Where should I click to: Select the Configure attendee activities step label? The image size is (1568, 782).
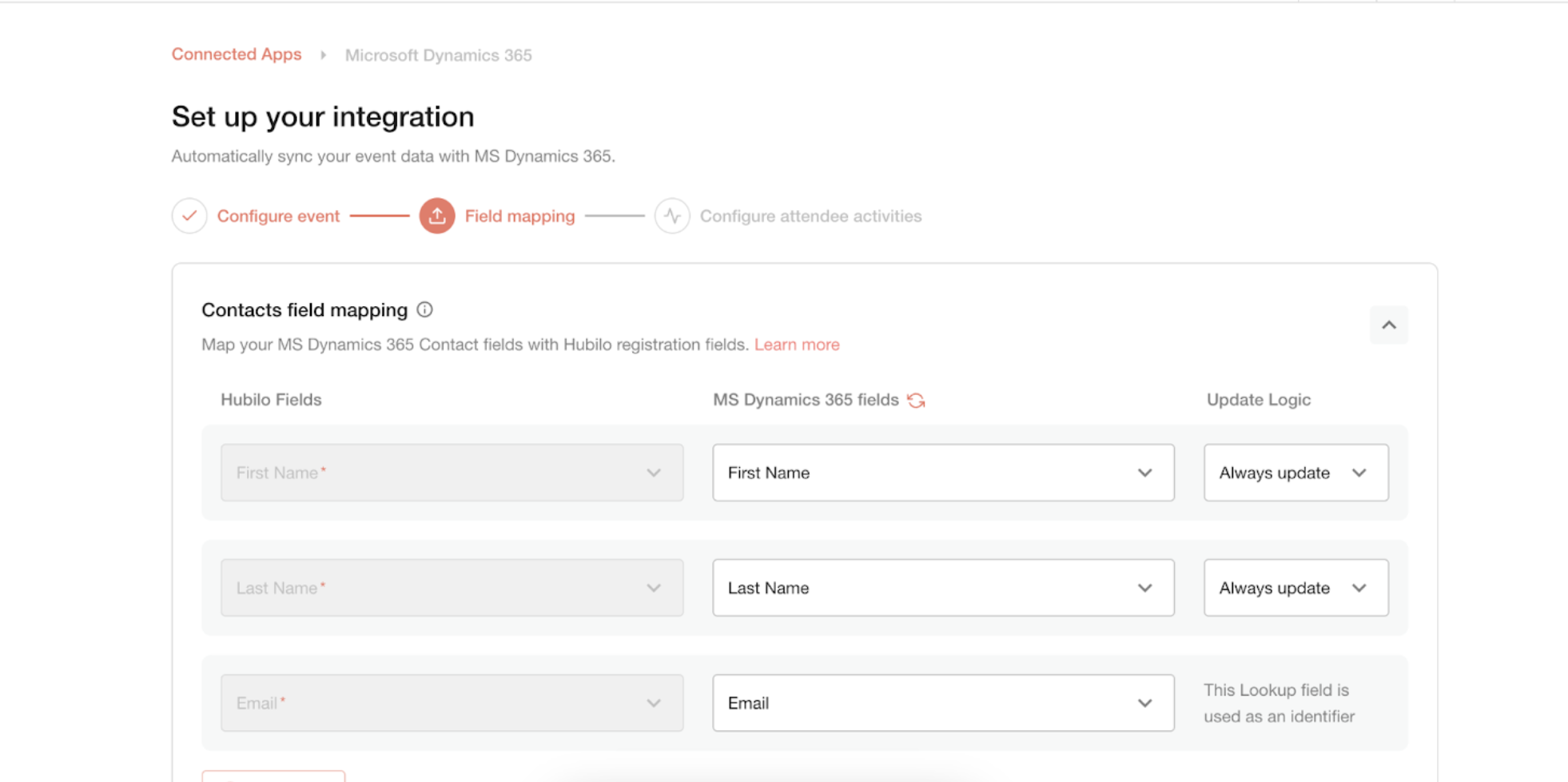tap(810, 216)
